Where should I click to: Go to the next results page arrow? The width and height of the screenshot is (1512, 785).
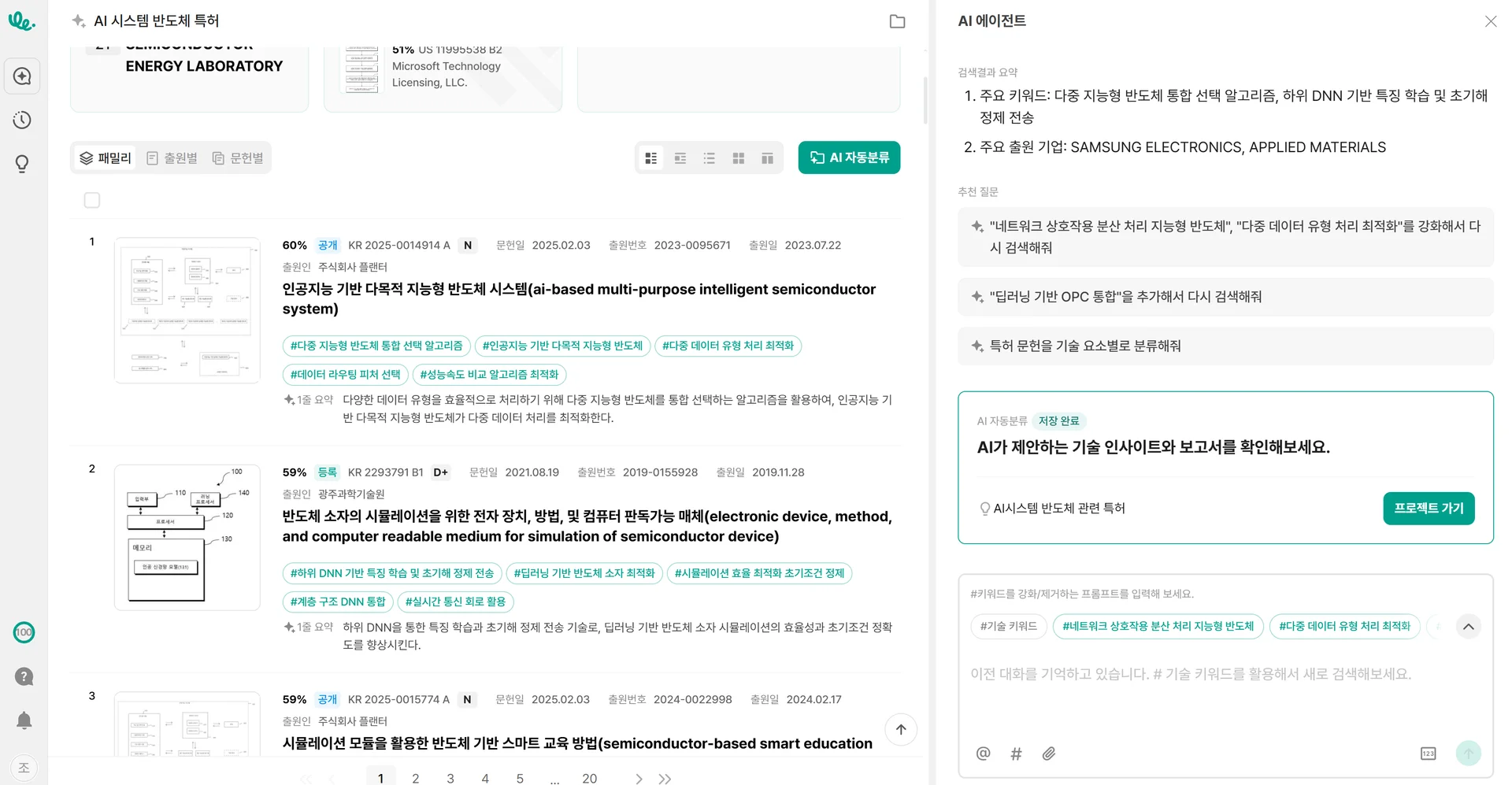tap(639, 779)
